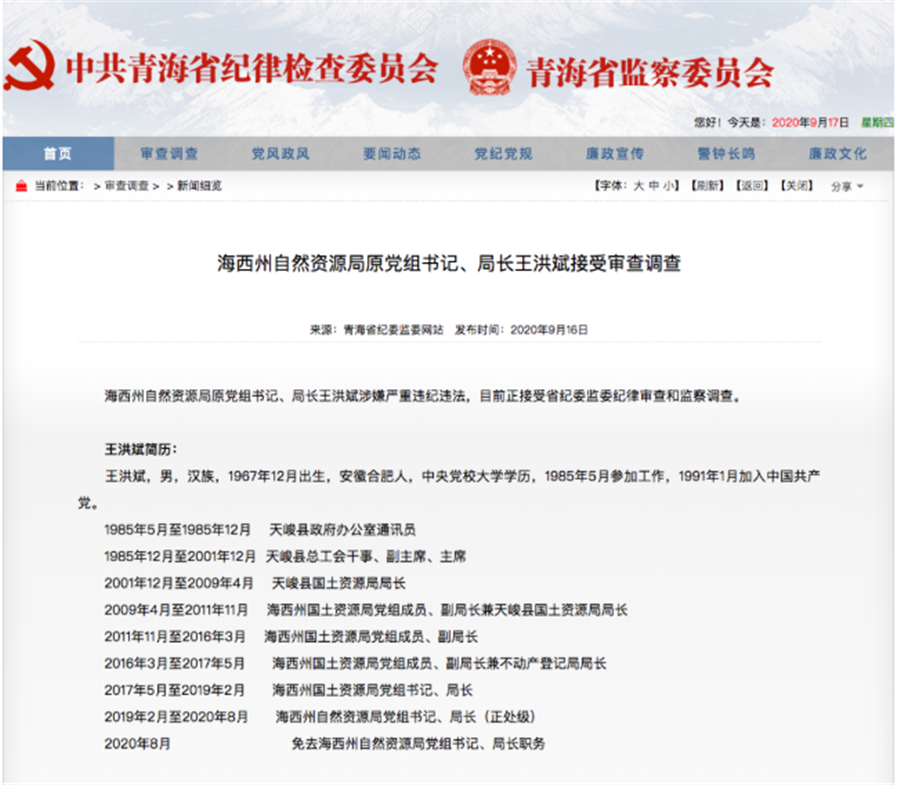Viewport: 900px width, 785px height.
Task: Switch to the 审查调查 navigation tab
Action: pyautogui.click(x=168, y=154)
